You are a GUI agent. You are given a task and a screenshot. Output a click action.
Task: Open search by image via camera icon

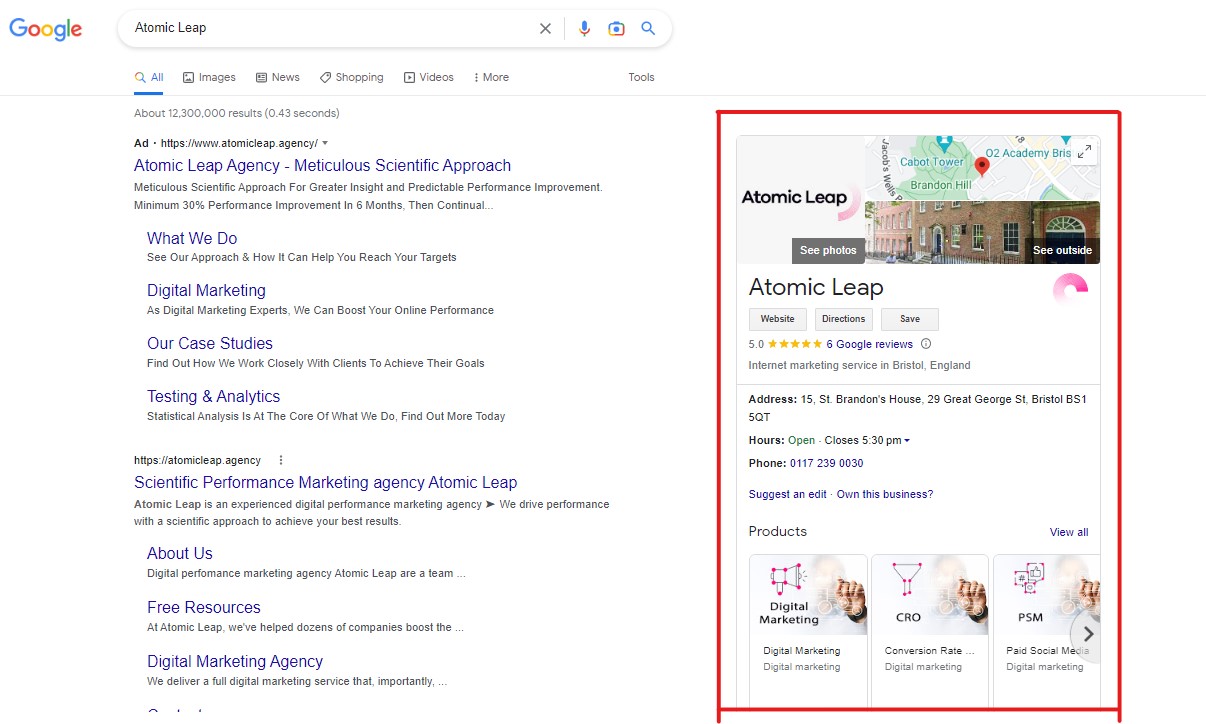[x=616, y=28]
